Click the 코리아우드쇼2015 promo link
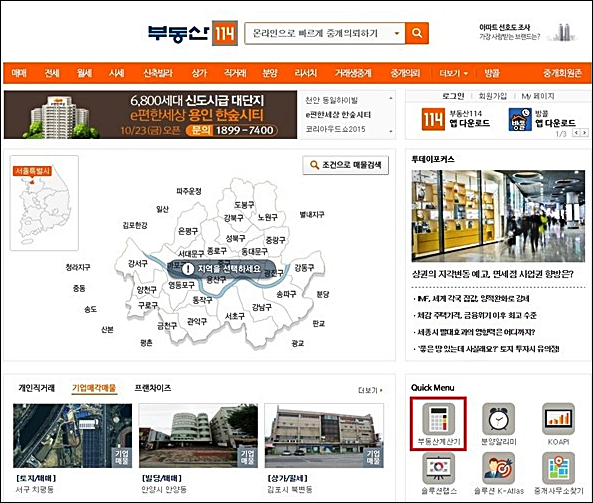Image resolution: width=593 pixels, height=503 pixels. [x=335, y=129]
